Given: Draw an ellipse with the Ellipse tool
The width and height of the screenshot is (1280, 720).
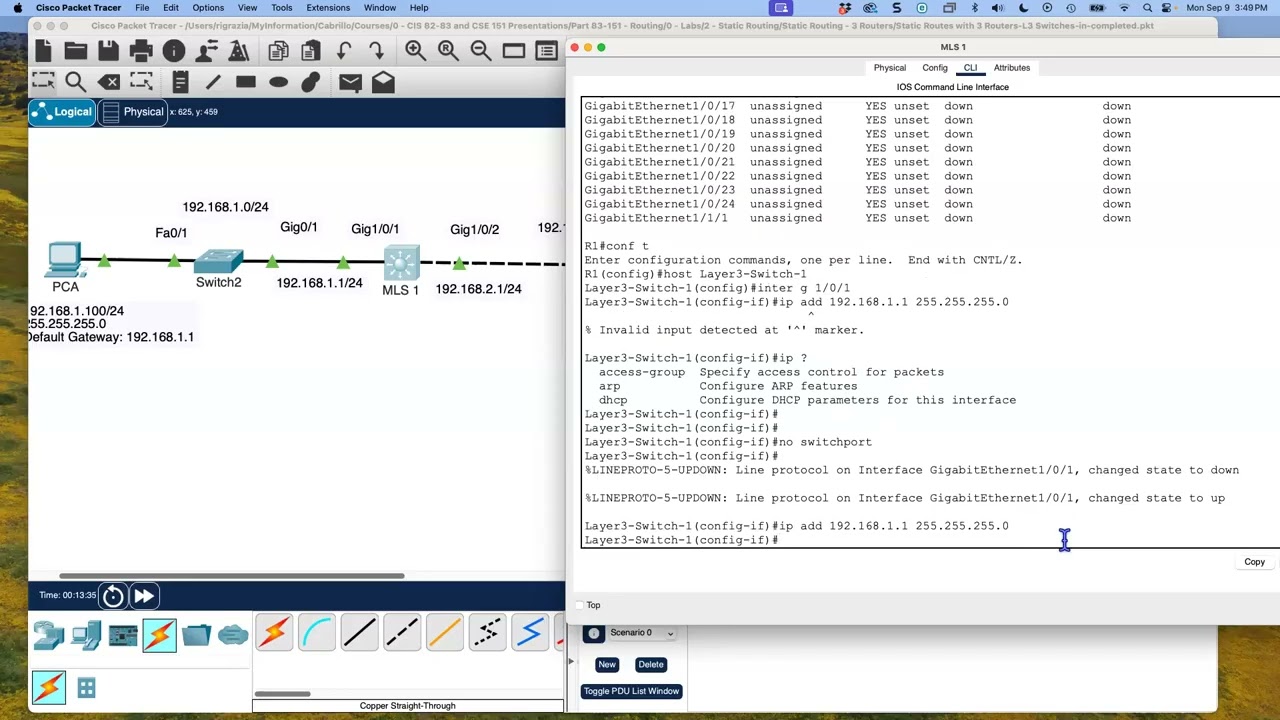Looking at the screenshot, I should 279,82.
